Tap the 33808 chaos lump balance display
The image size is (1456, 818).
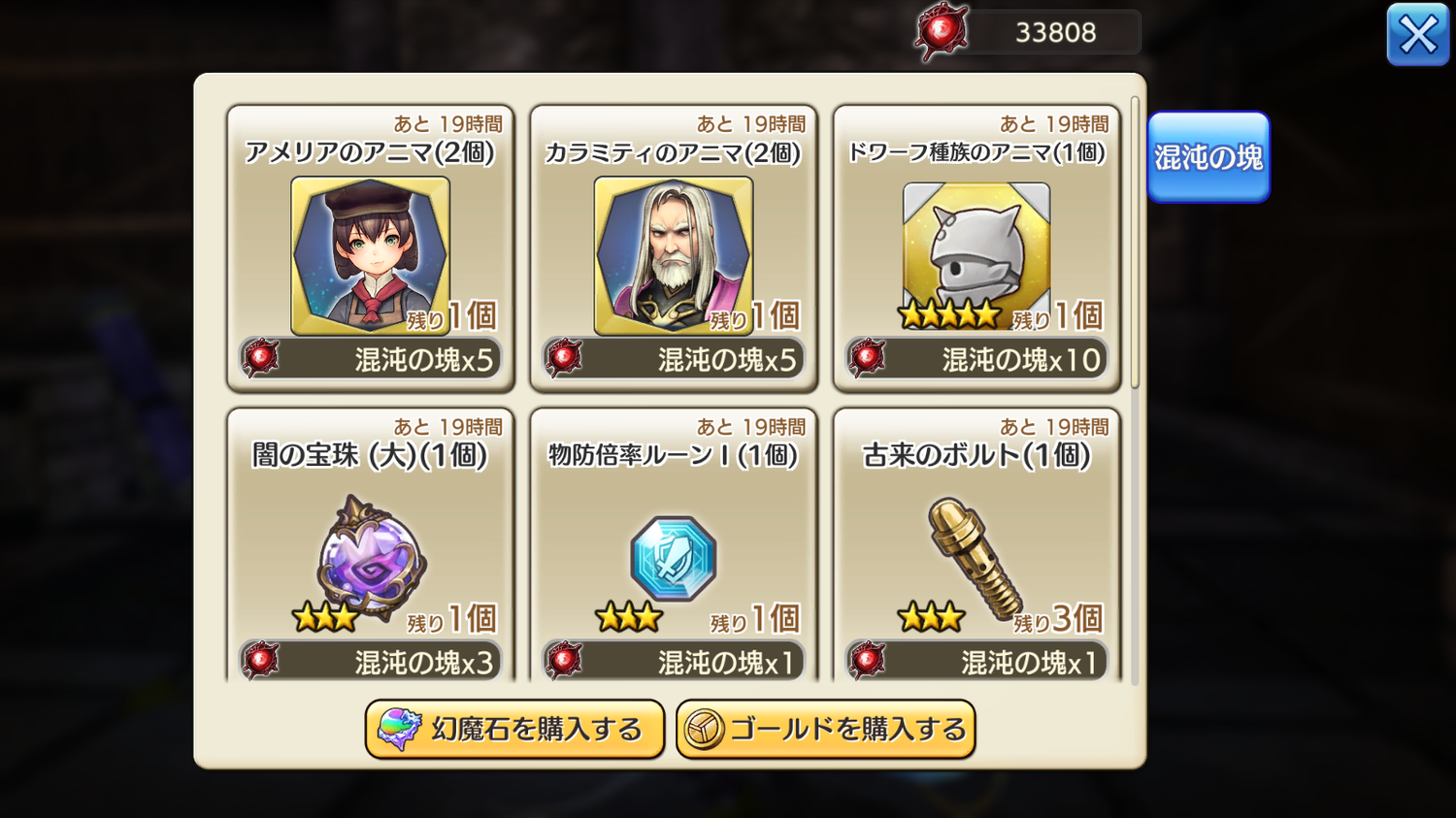point(1055,32)
